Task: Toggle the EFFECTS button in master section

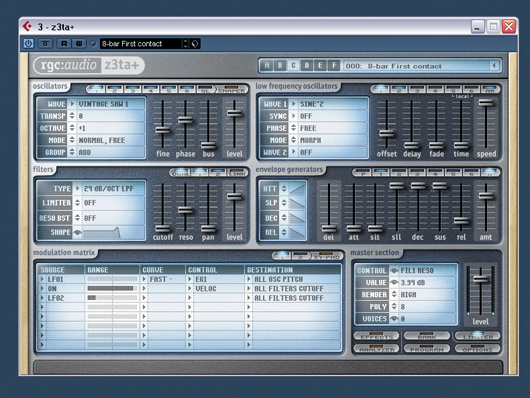Action: [x=377, y=336]
